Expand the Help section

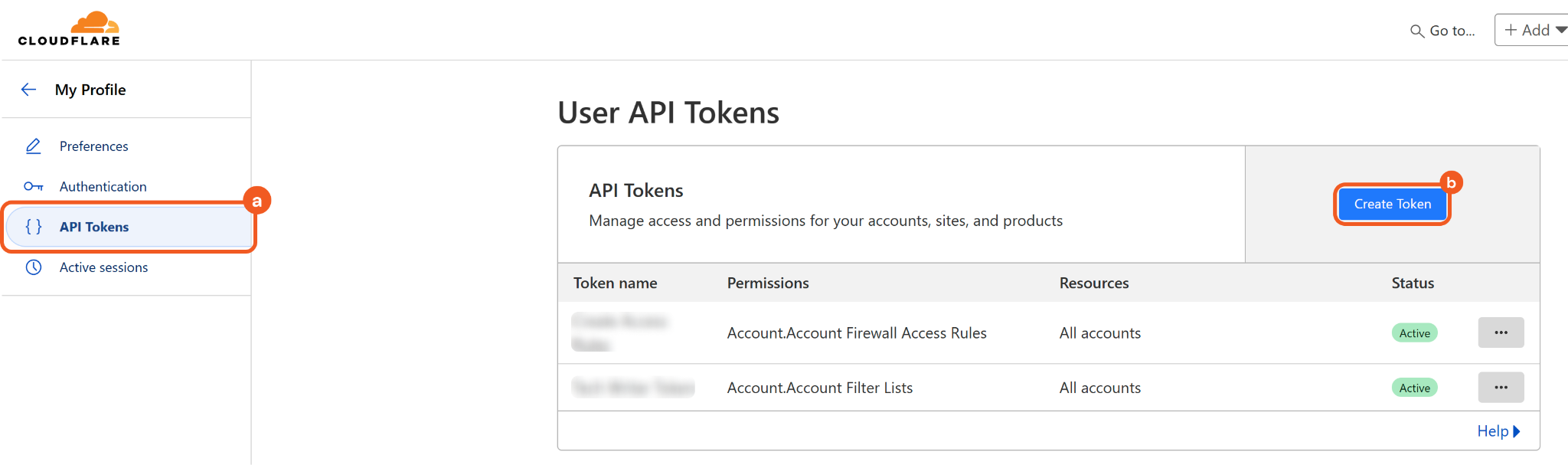pos(1498,431)
